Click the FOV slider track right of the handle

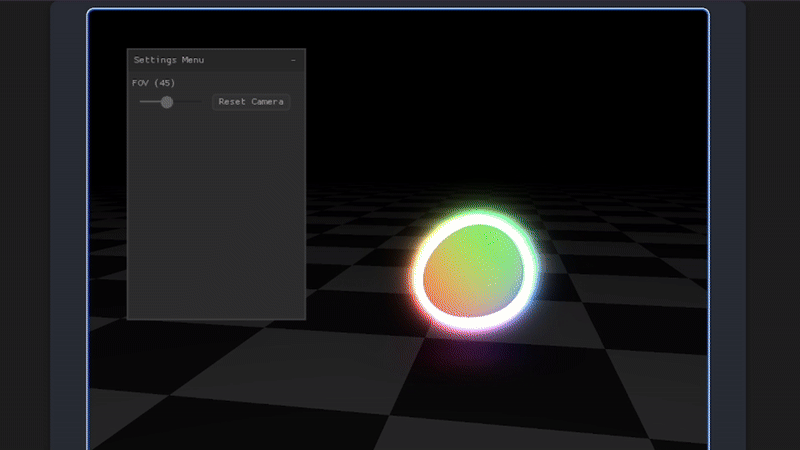[x=190, y=102]
